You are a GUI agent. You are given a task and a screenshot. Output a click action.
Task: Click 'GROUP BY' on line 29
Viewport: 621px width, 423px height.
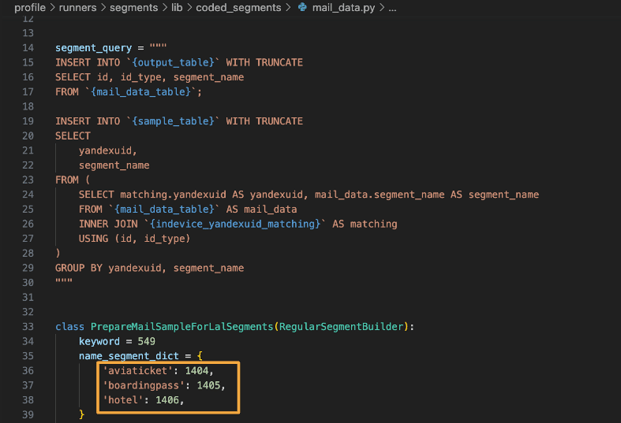(79, 268)
